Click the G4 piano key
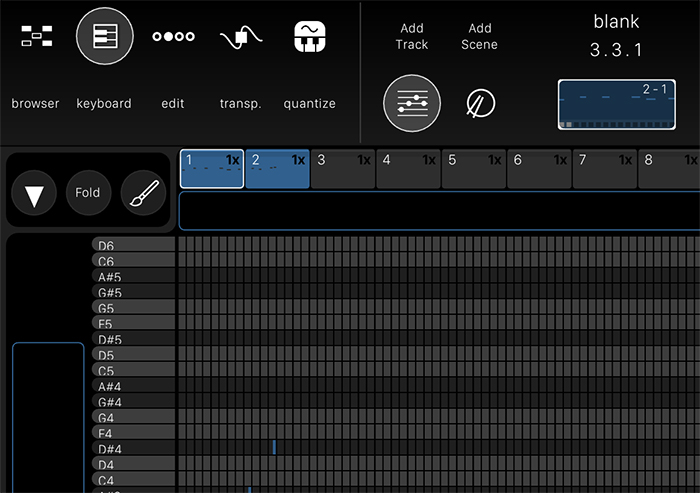The height and width of the screenshot is (493, 700). point(133,416)
